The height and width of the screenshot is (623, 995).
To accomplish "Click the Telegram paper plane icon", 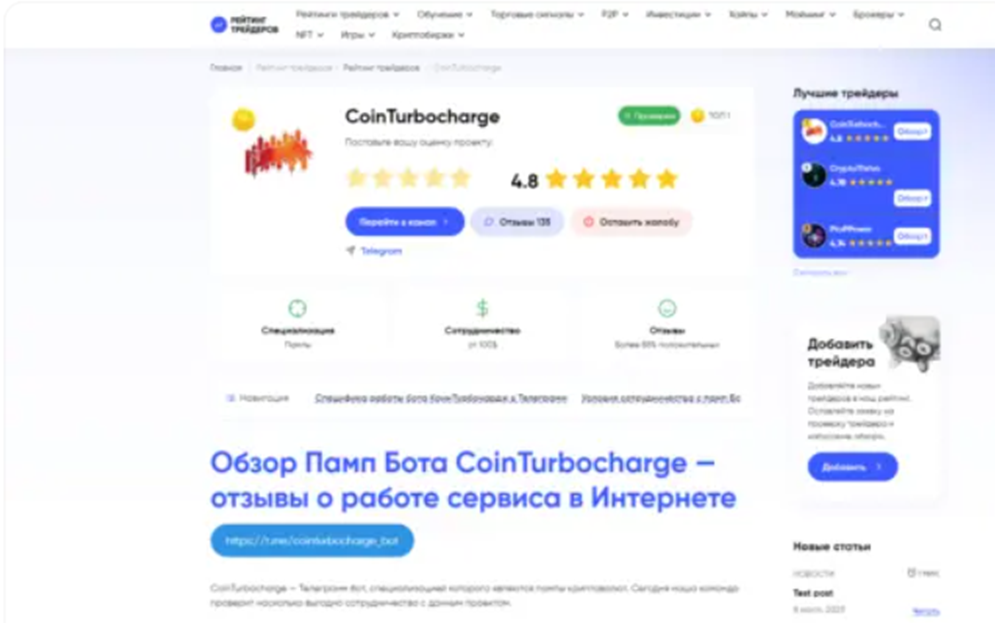I will pyautogui.click(x=351, y=251).
